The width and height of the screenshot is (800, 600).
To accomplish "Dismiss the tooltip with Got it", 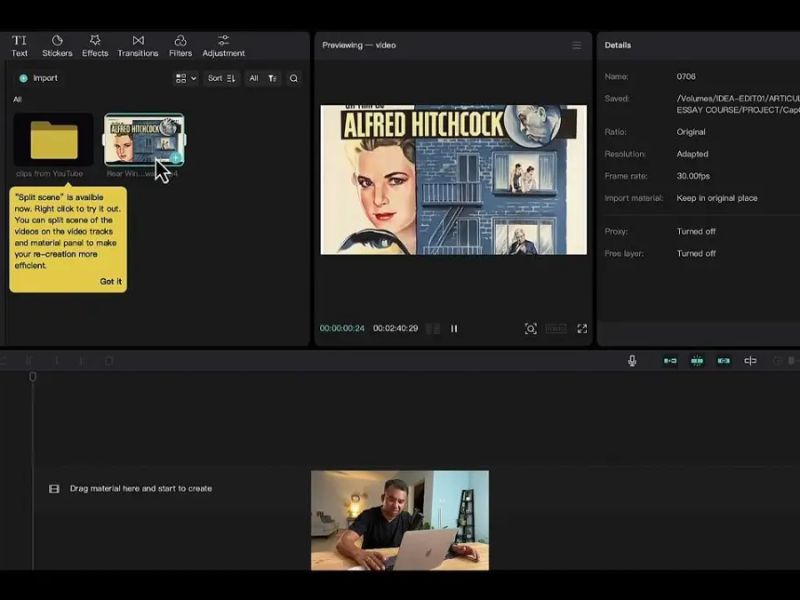I will click(111, 281).
